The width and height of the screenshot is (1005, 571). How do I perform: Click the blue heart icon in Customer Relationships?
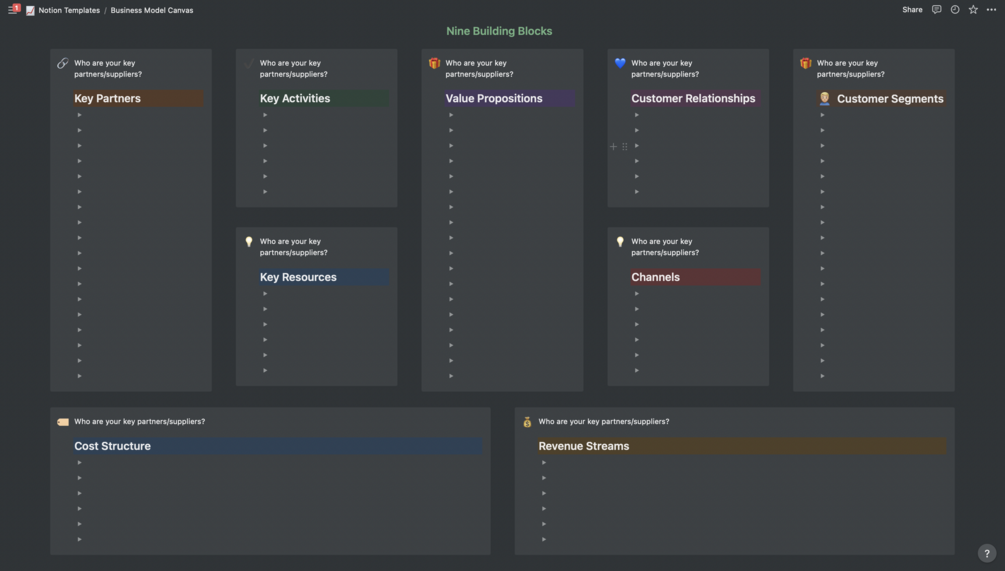pos(620,63)
